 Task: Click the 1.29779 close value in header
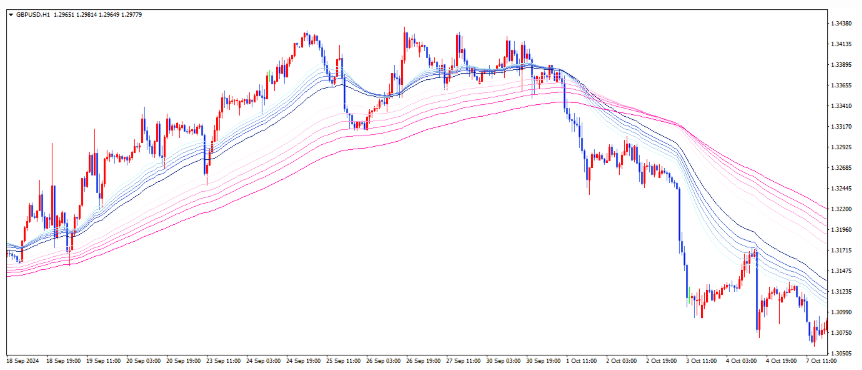pos(133,15)
